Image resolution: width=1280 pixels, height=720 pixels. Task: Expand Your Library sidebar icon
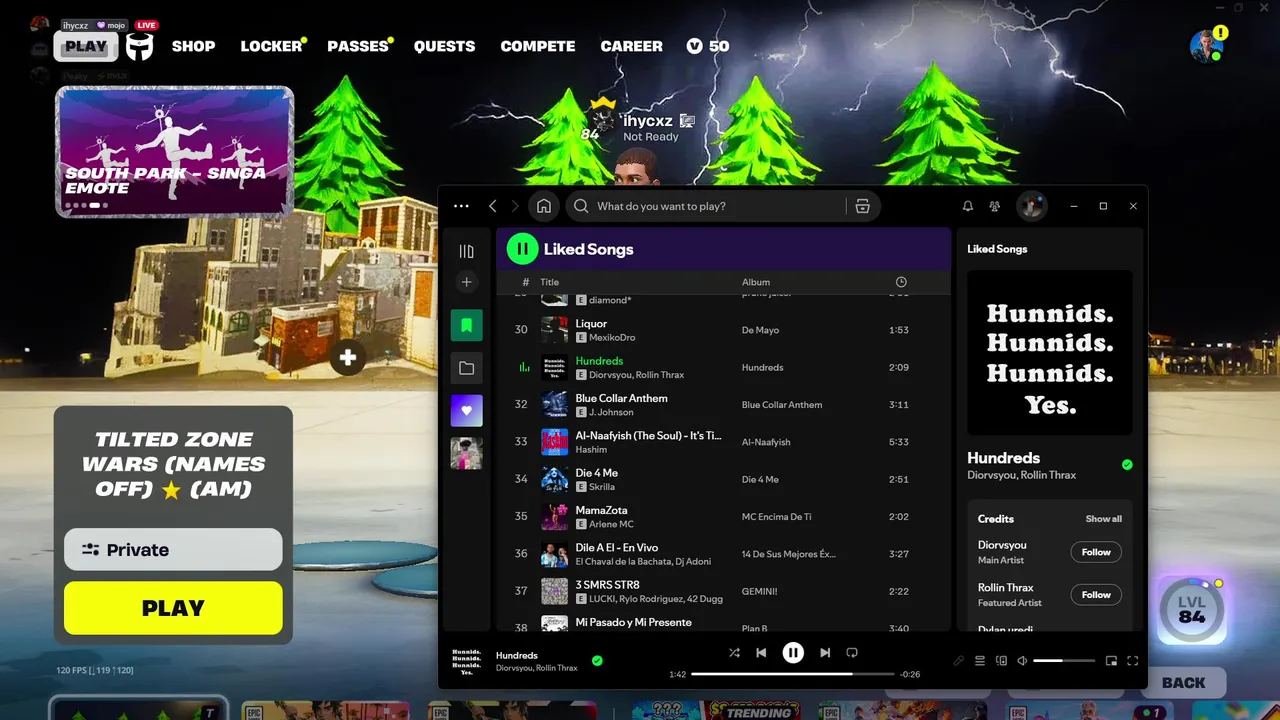[x=466, y=251]
